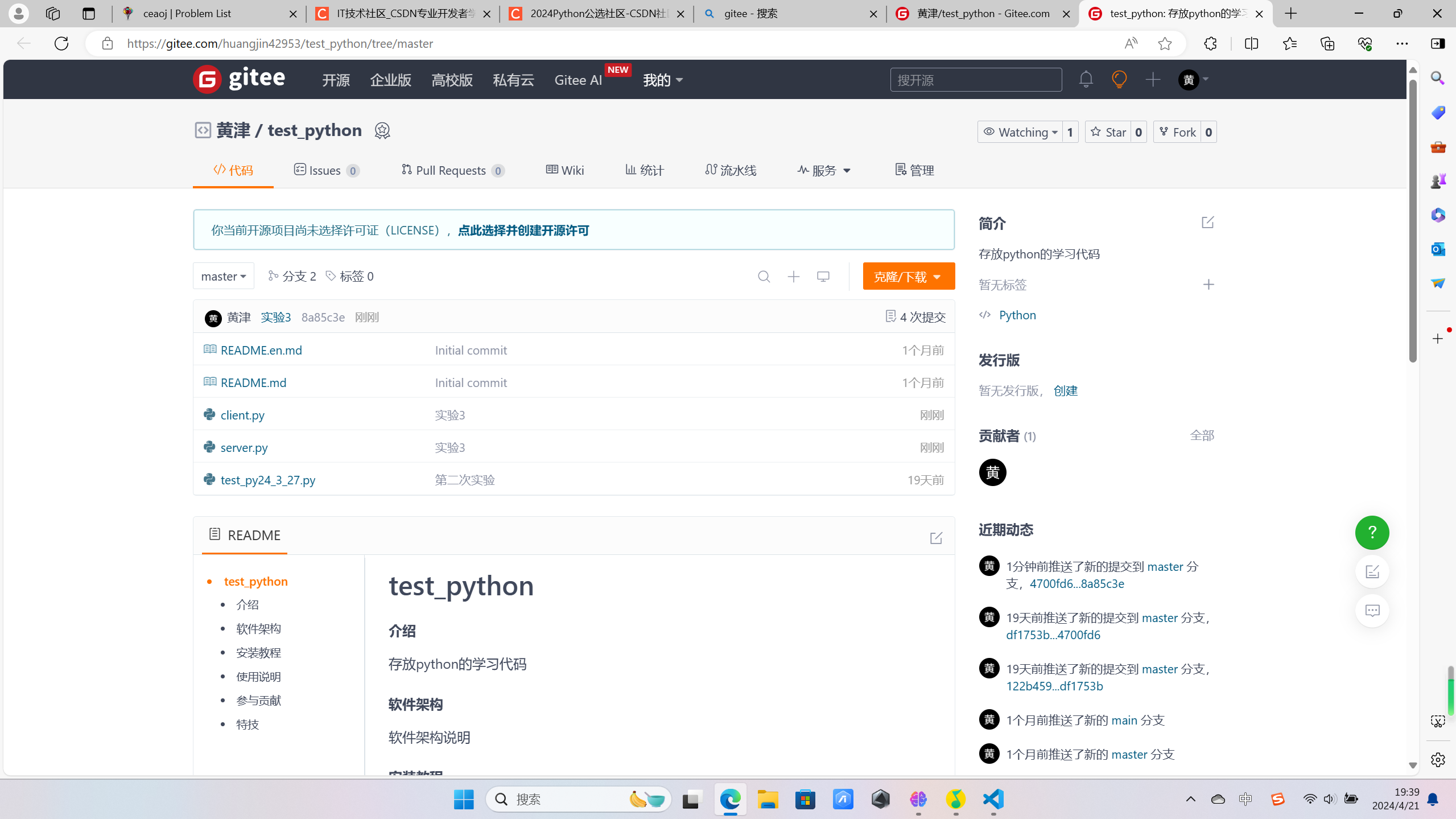This screenshot has height=819, width=1456.
Task: Click the floating chat message icon
Action: point(1372,611)
